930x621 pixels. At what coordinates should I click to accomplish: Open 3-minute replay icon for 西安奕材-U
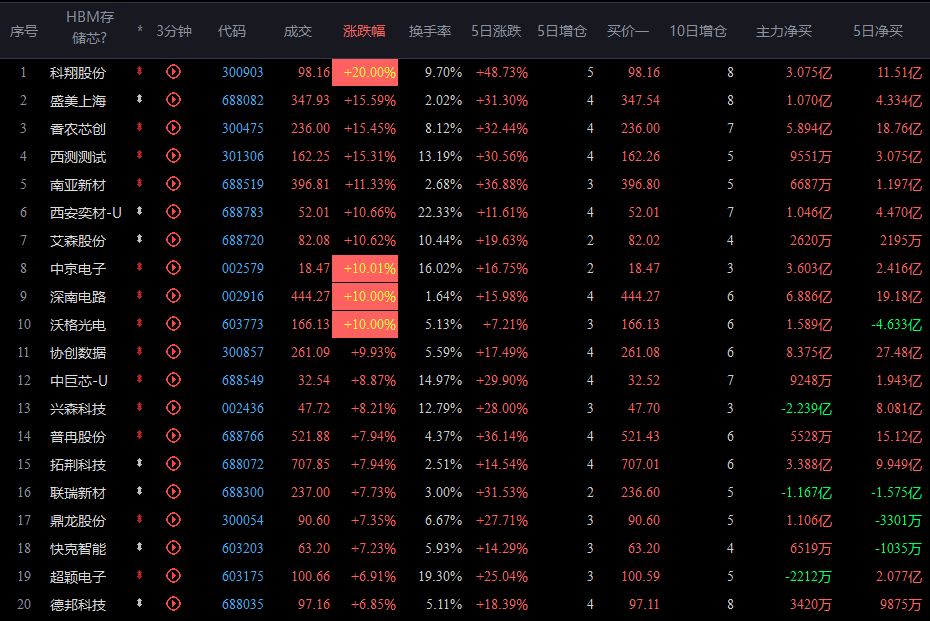(x=173, y=212)
